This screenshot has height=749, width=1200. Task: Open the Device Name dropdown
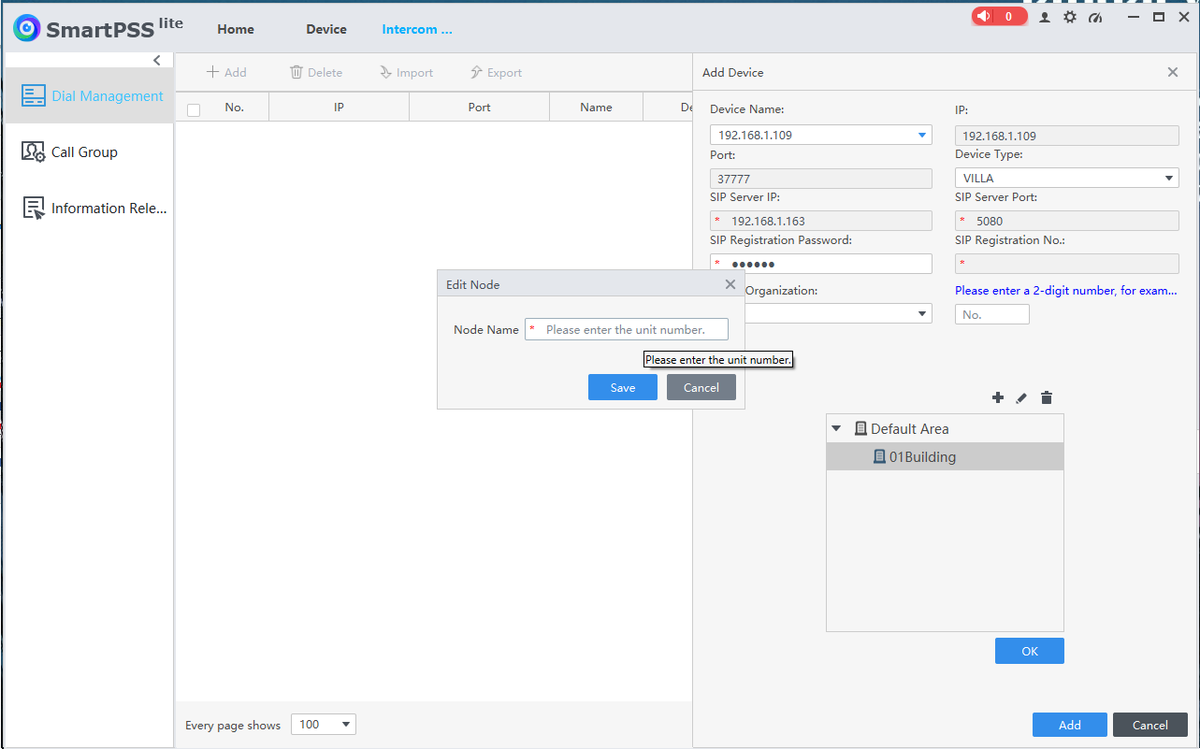(x=820, y=135)
